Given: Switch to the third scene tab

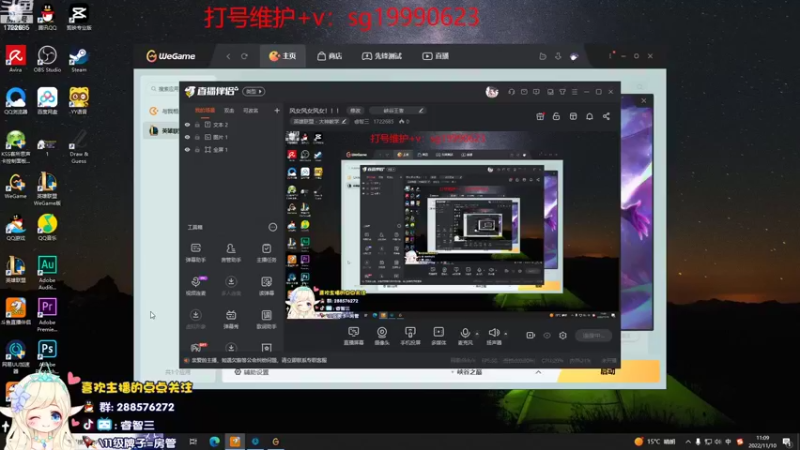Looking at the screenshot, I should (251, 110).
